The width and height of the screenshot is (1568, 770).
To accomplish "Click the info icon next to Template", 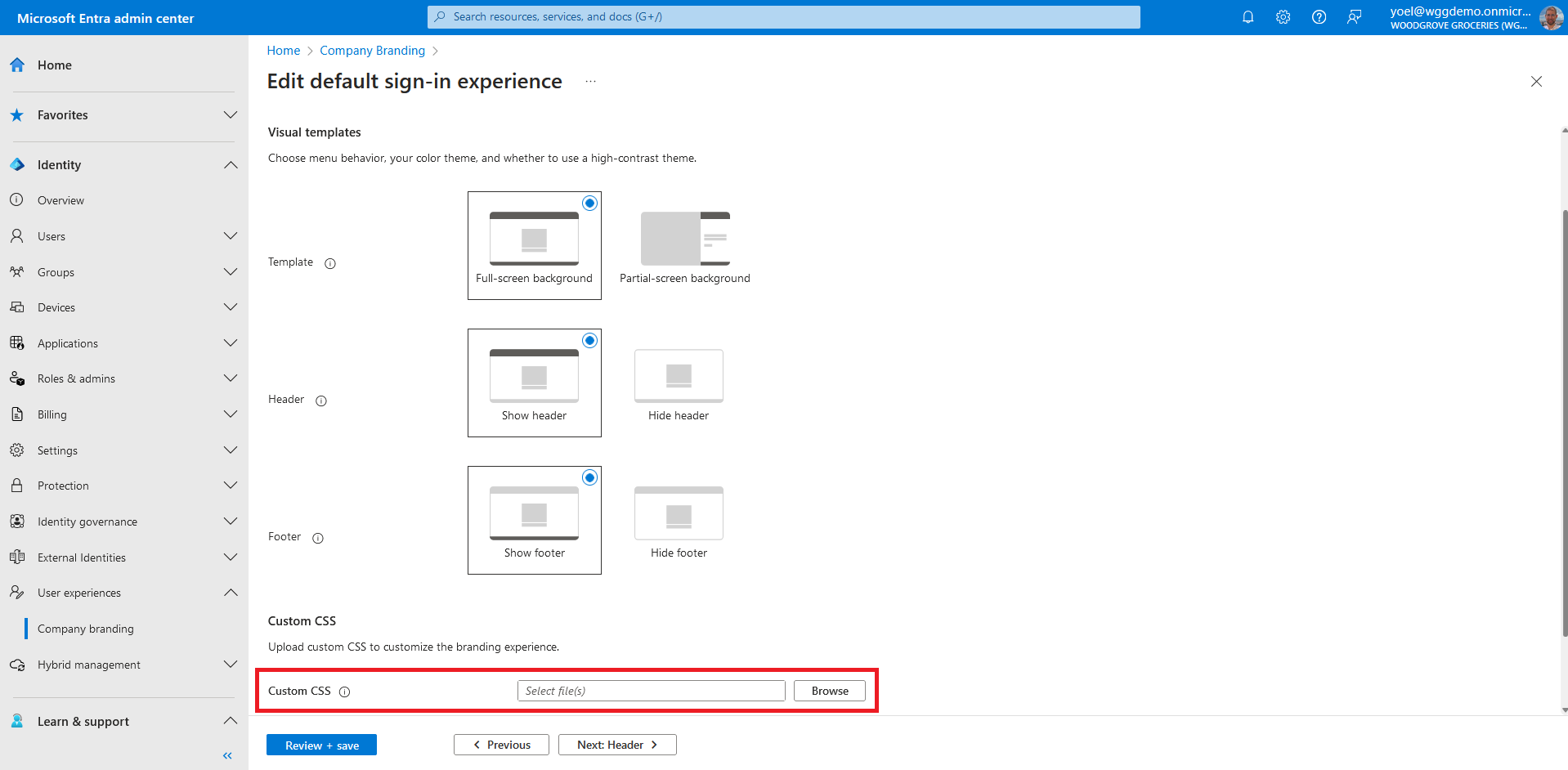I will tap(330, 263).
